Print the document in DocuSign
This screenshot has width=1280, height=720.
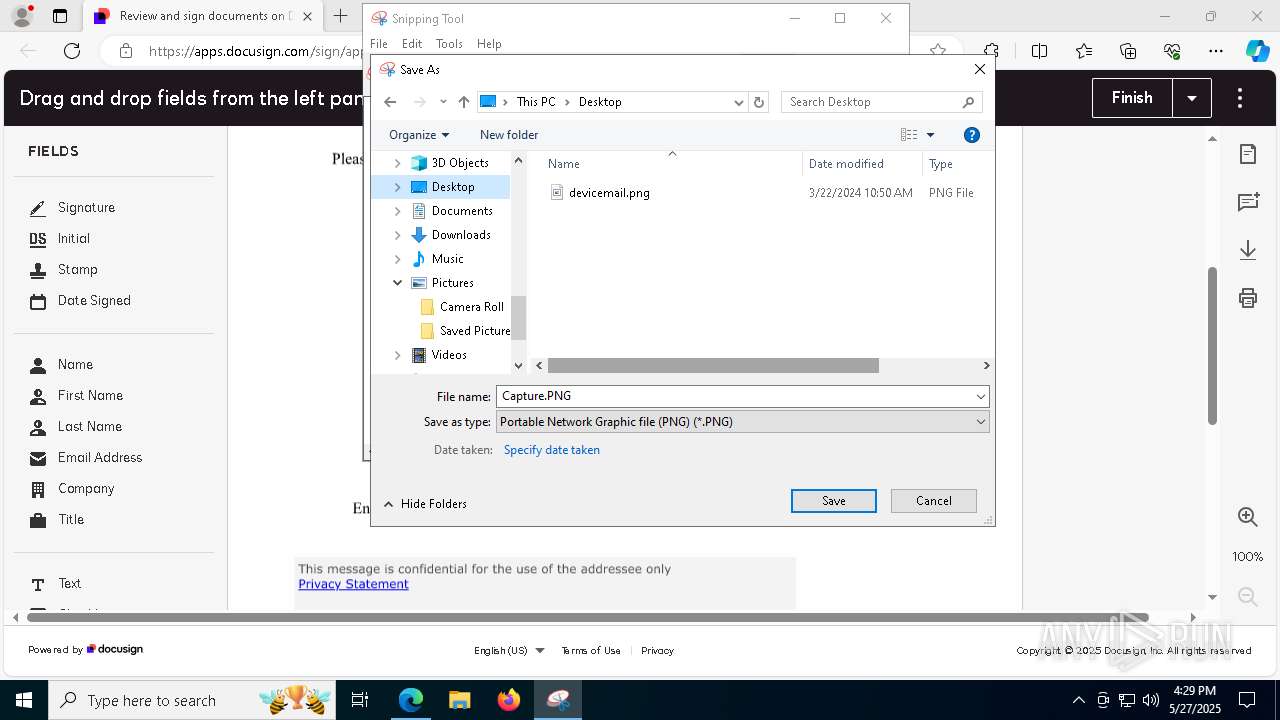1248,298
